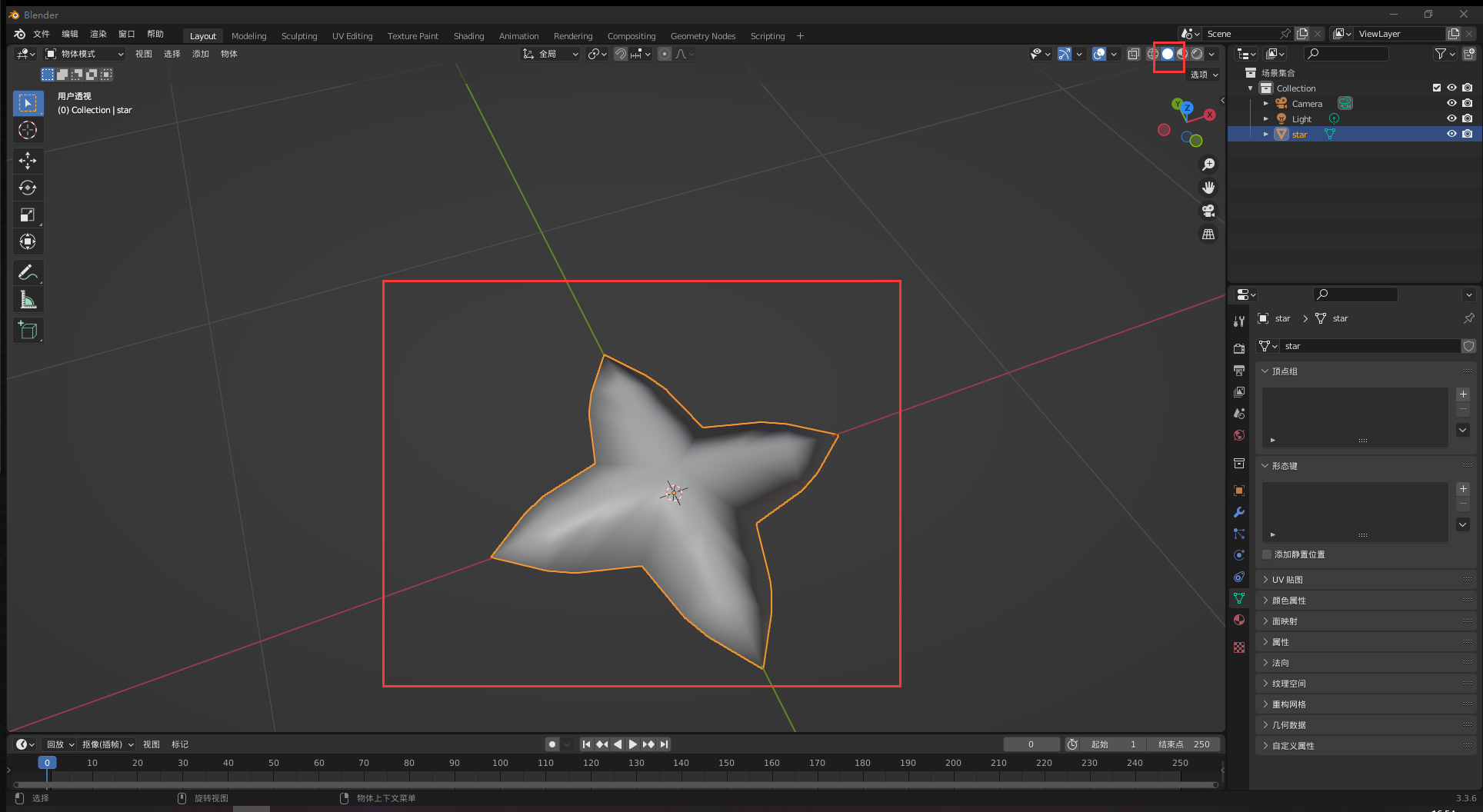Expand the 颜色属性 panel
Image resolution: width=1483 pixels, height=812 pixels.
pyautogui.click(x=1265, y=601)
